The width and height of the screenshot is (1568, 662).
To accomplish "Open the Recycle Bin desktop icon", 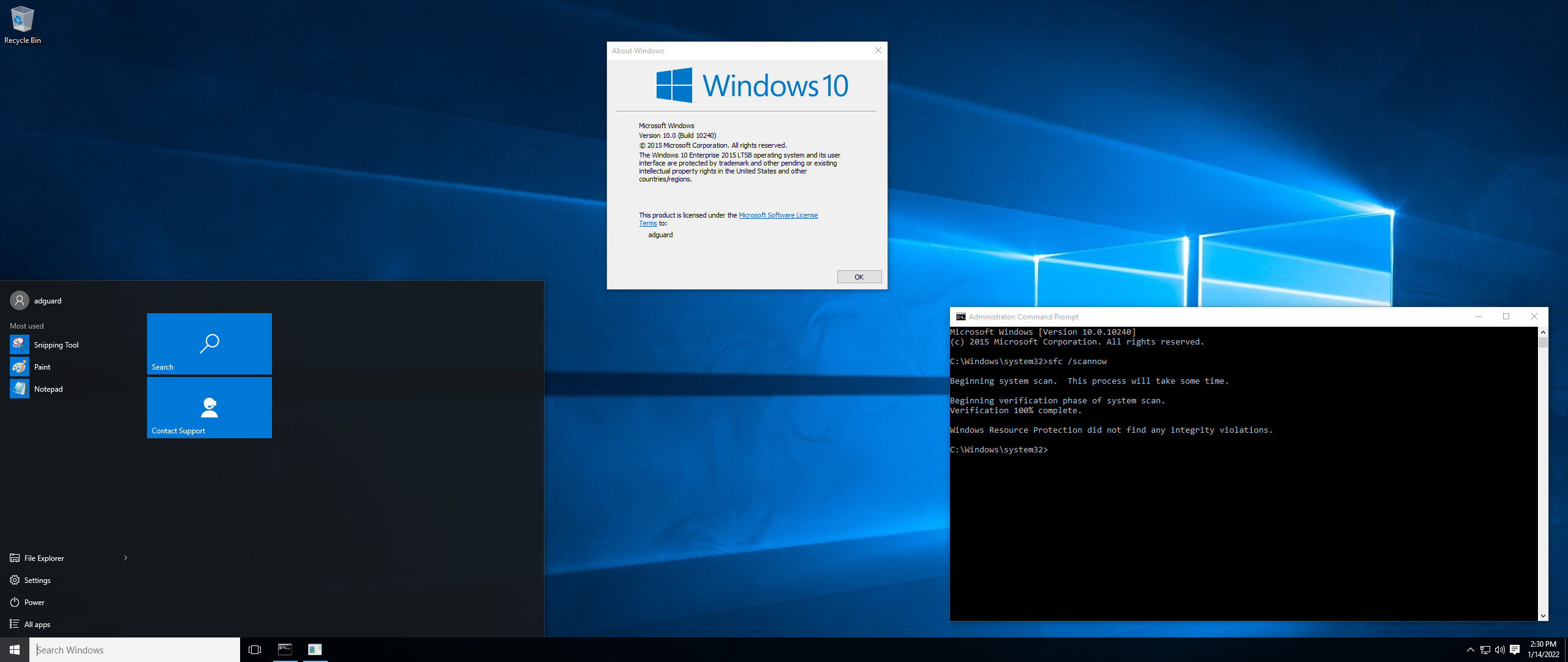I will 22,25.
